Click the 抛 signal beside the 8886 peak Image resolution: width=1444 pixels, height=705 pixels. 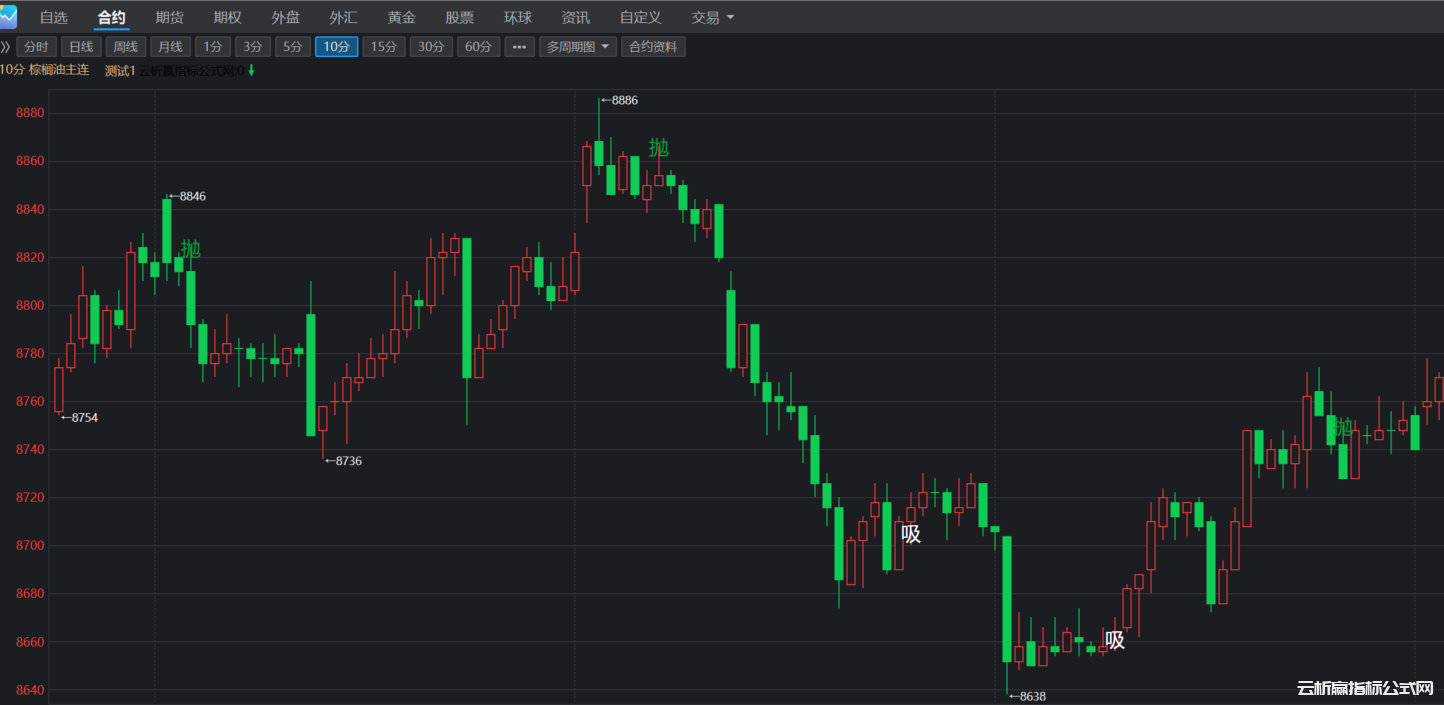(x=659, y=148)
